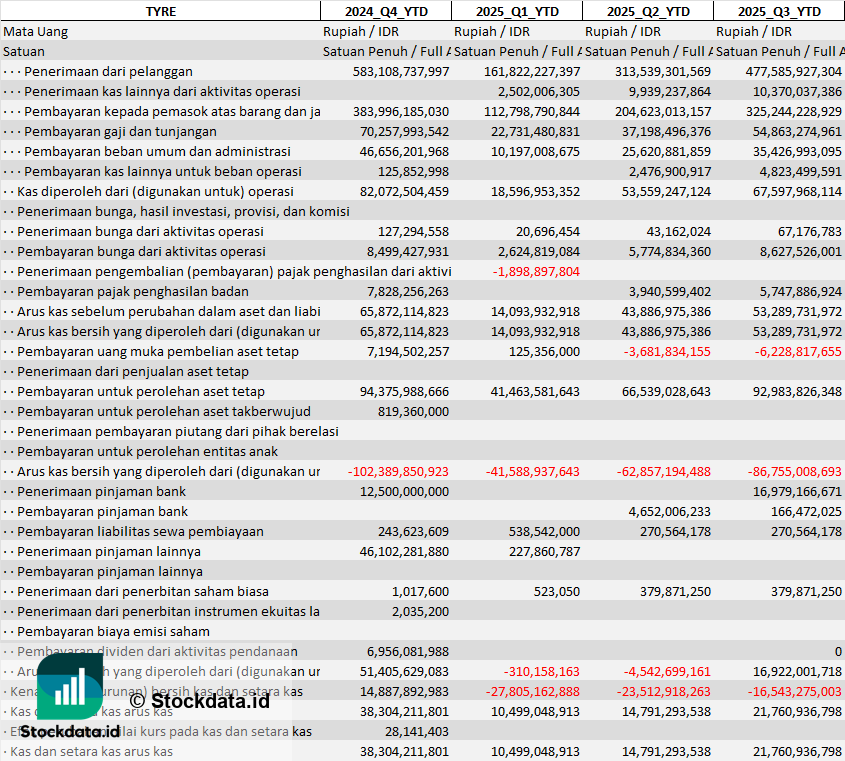This screenshot has height=761, width=845.
Task: Click the Satuan row label
Action: (24, 51)
